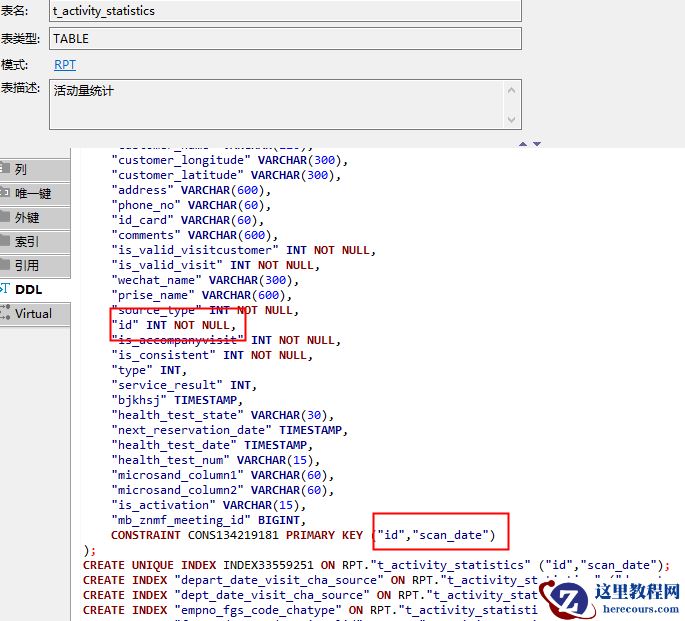This screenshot has height=621, width=685.
Task: Open the RPT schema link
Action: coord(65,65)
